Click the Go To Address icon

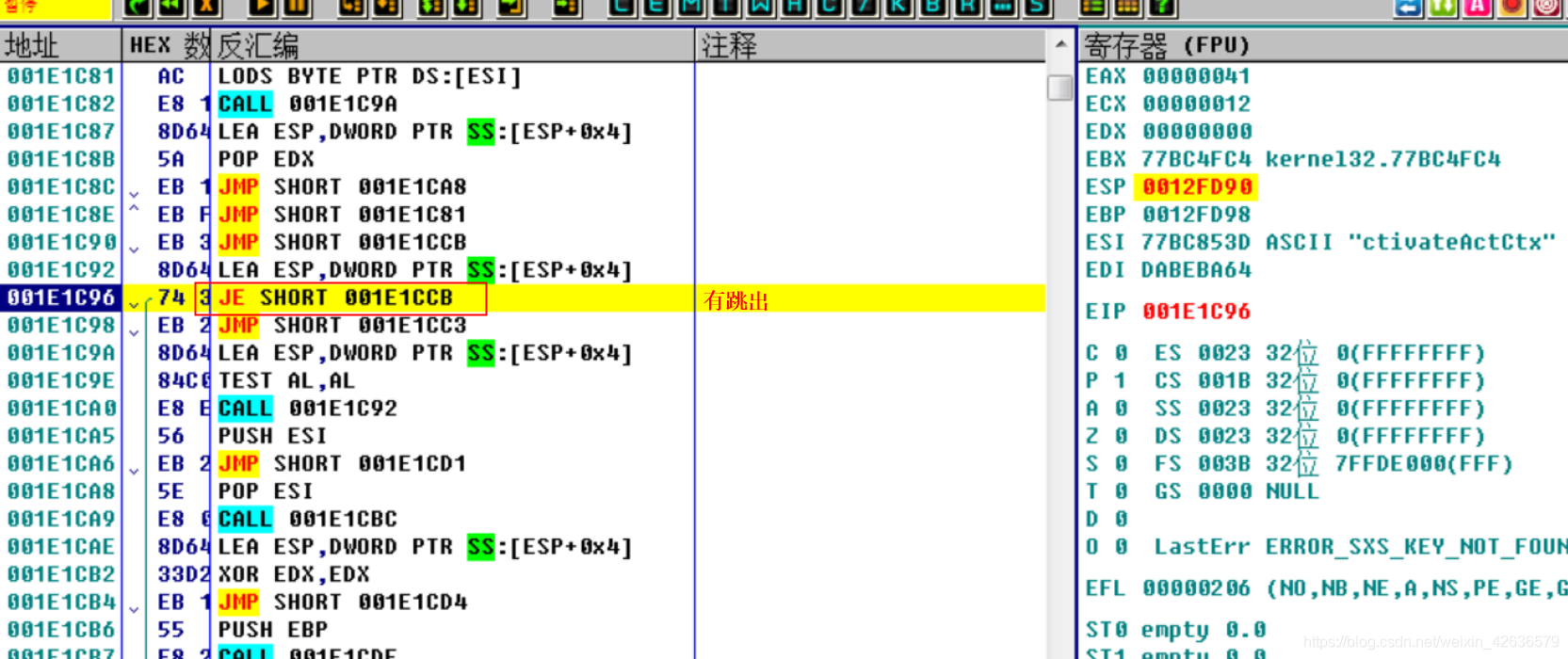(567, 8)
